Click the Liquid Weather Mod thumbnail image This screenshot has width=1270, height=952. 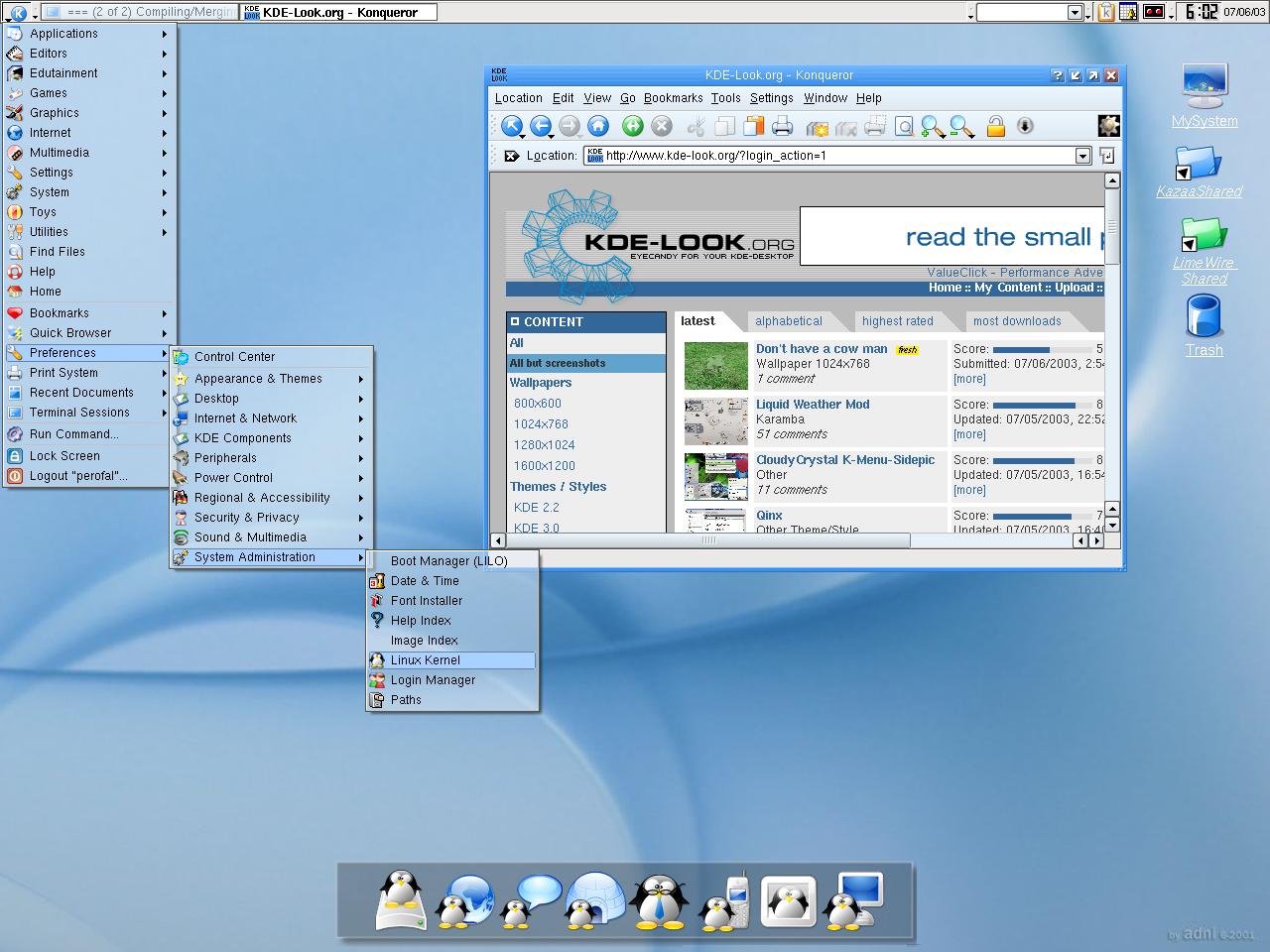(716, 421)
